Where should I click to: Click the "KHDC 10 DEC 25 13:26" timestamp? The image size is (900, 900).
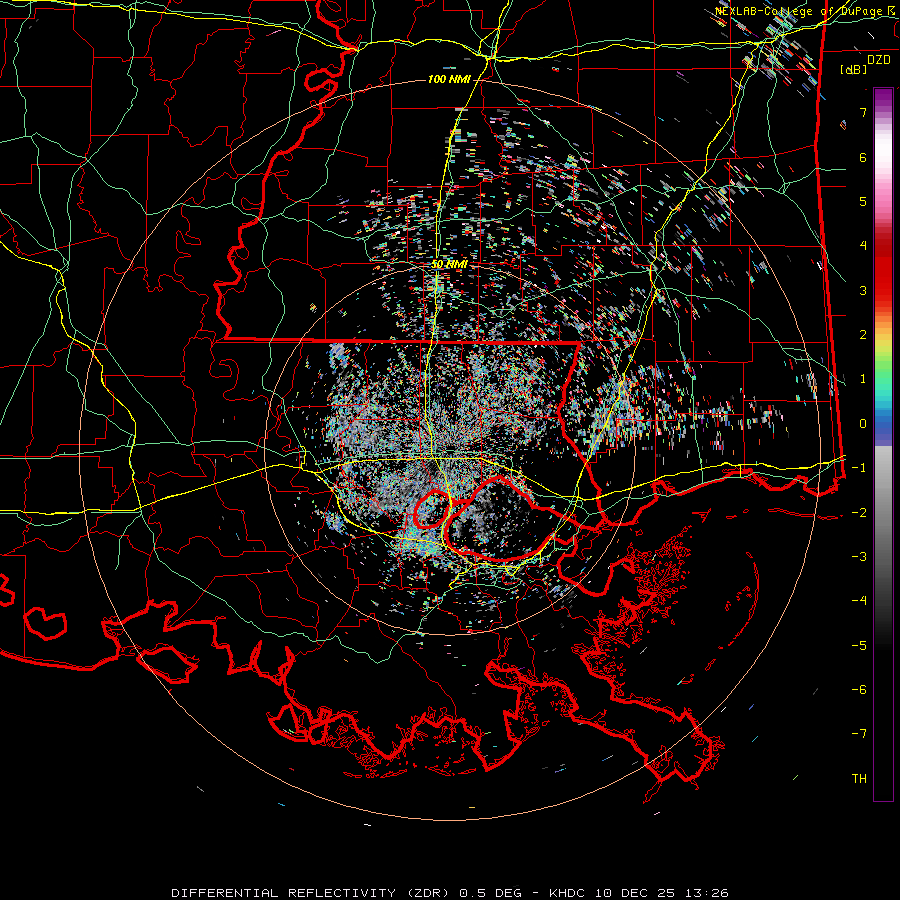[x=638, y=893]
